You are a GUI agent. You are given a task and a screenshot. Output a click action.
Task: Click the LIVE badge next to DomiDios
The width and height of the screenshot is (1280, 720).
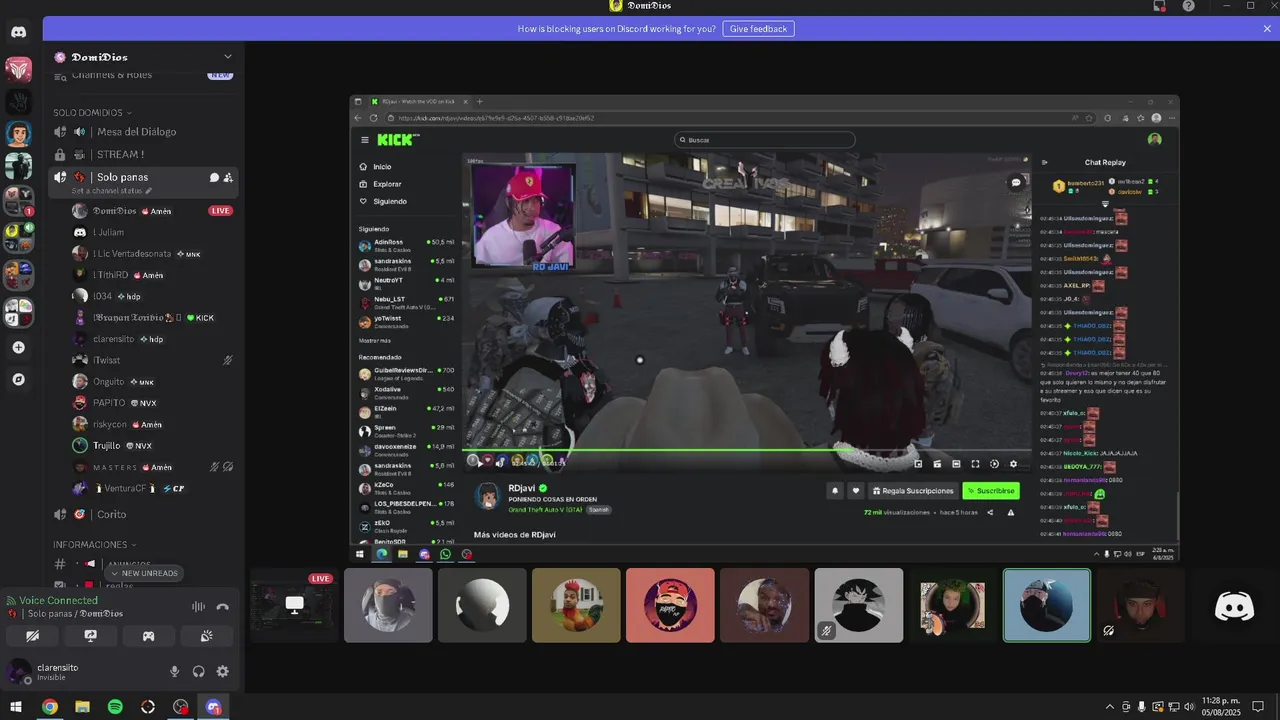coord(220,211)
